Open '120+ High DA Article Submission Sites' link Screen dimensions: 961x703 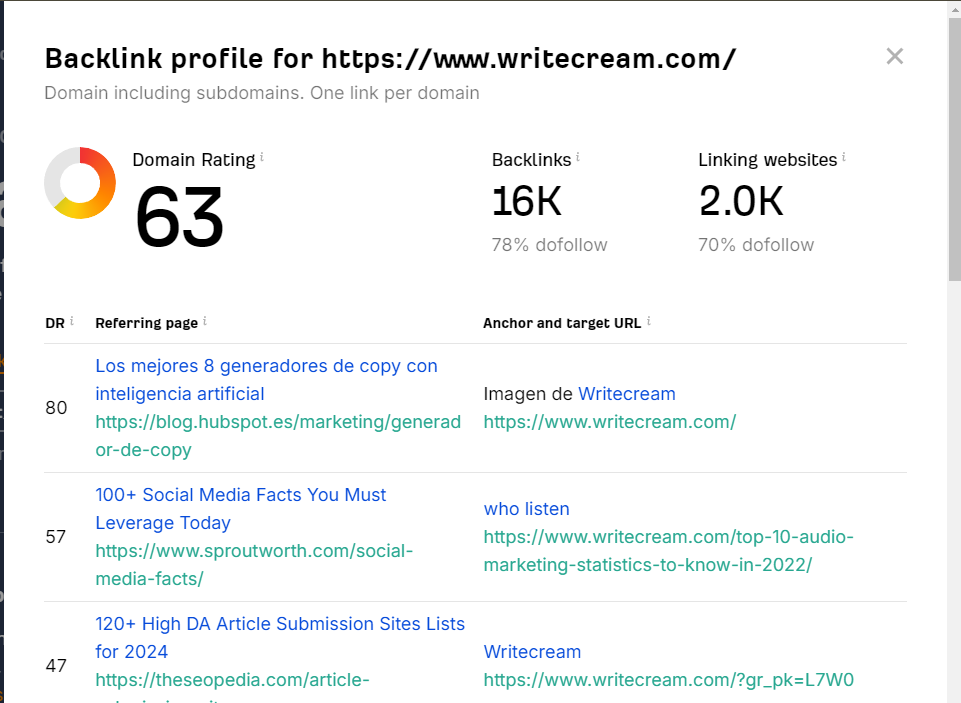[x=279, y=637]
